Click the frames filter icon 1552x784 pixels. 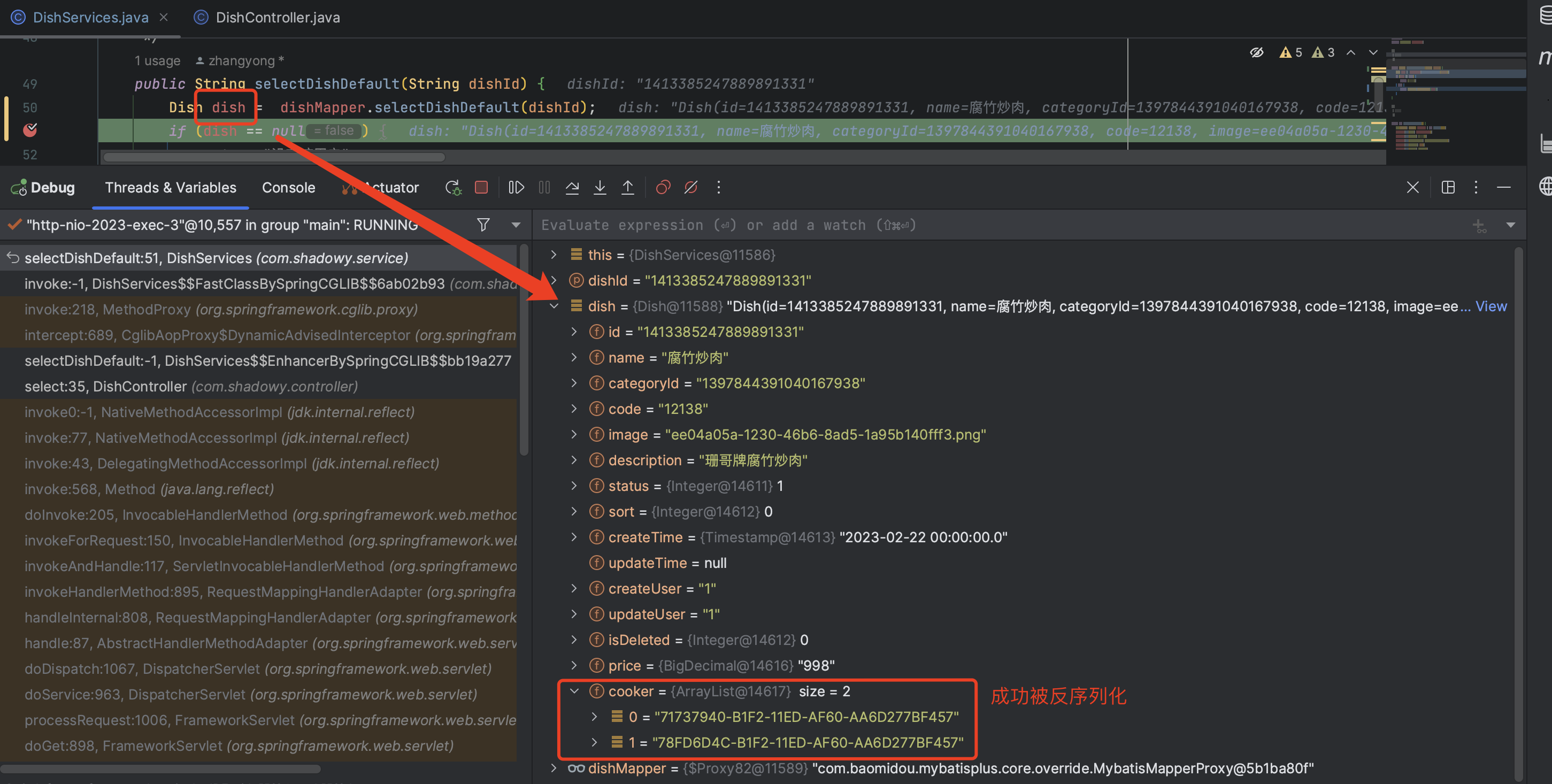(x=482, y=225)
